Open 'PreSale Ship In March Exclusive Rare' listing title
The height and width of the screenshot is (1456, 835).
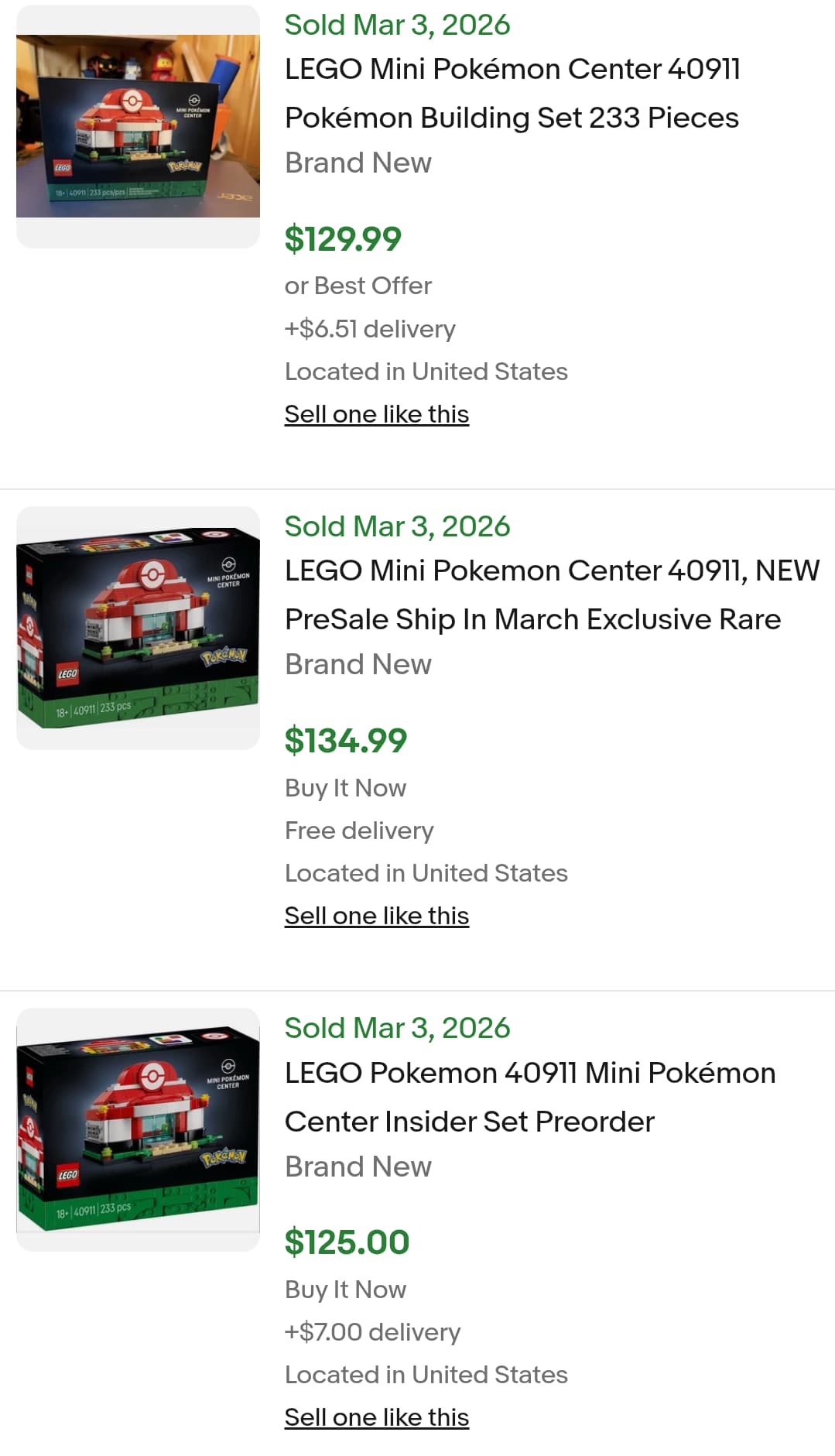pyautogui.click(x=532, y=619)
